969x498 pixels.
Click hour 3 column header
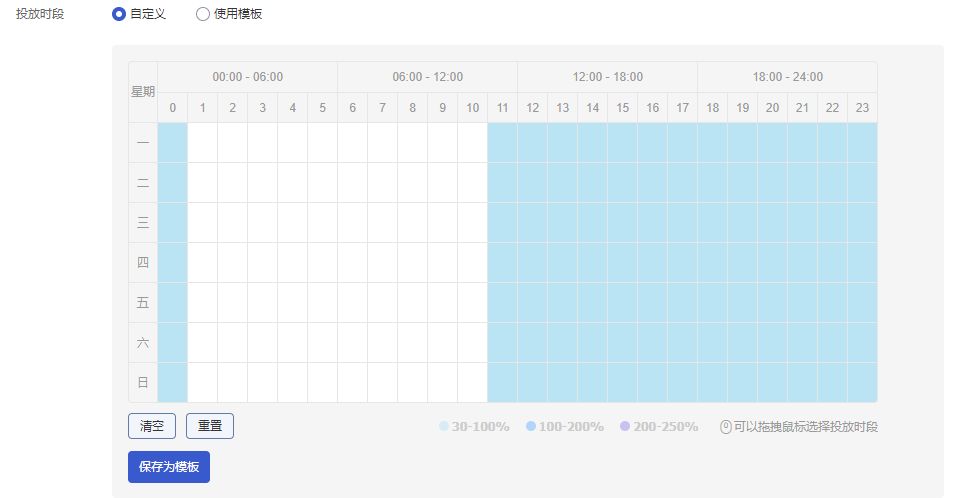point(263,108)
